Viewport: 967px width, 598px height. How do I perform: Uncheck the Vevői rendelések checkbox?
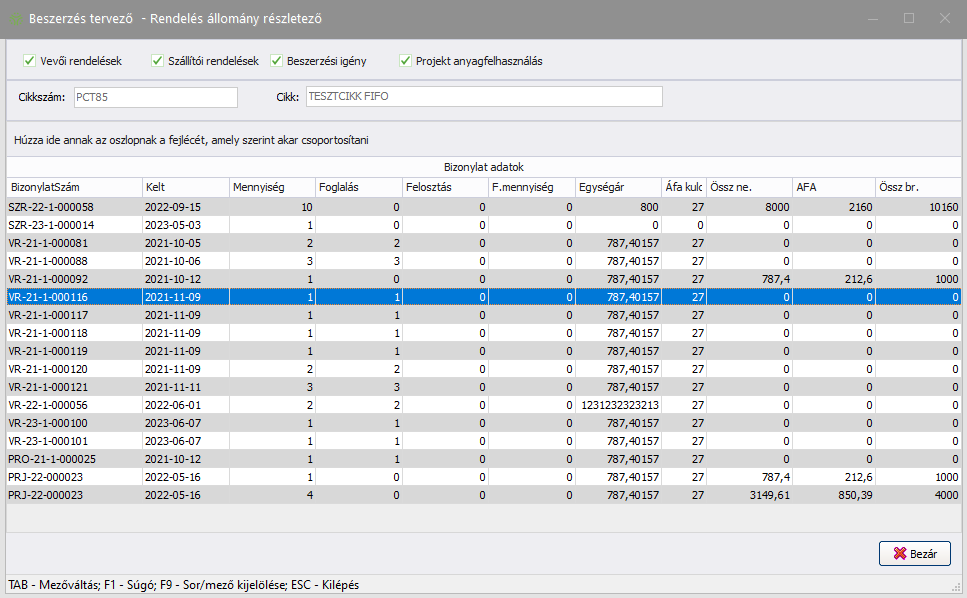tap(28, 61)
